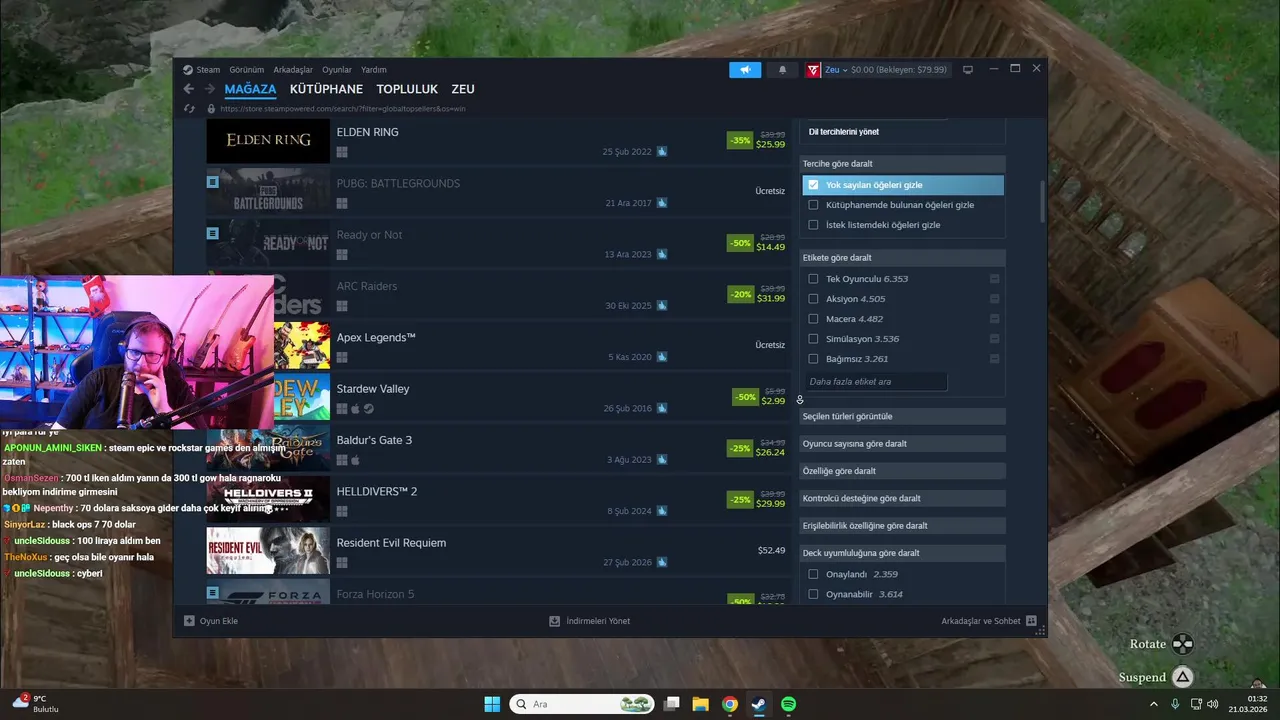Exclude the Aksiyon tag with its minus button
This screenshot has width=1280, height=720.
coord(994,299)
